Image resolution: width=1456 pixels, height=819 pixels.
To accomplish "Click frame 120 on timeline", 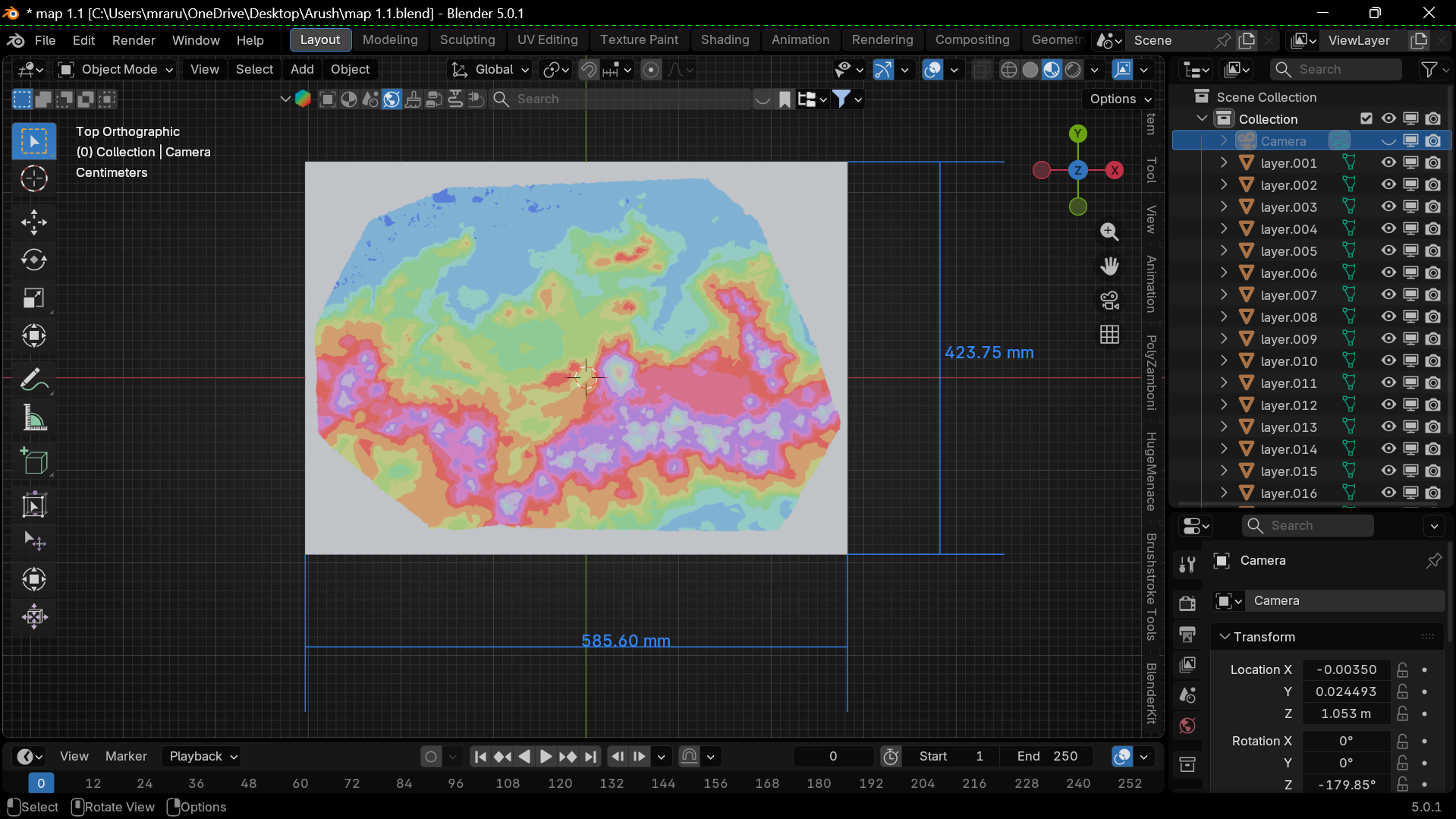I will [560, 784].
